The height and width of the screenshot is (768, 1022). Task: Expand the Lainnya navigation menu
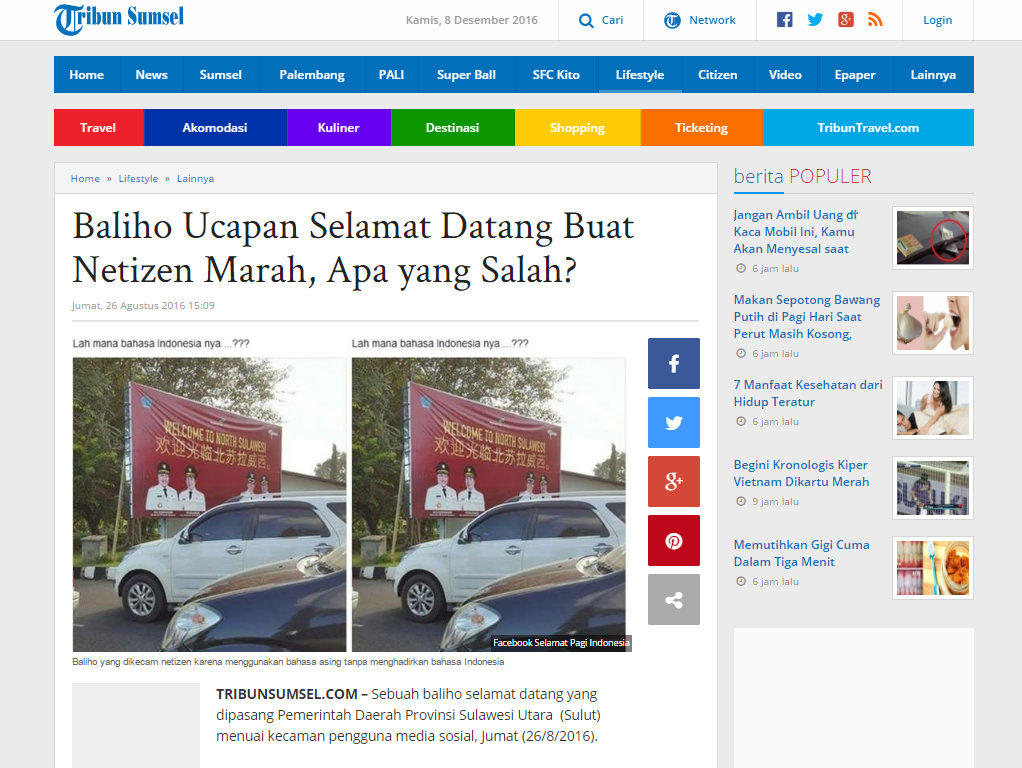pyautogui.click(x=932, y=75)
